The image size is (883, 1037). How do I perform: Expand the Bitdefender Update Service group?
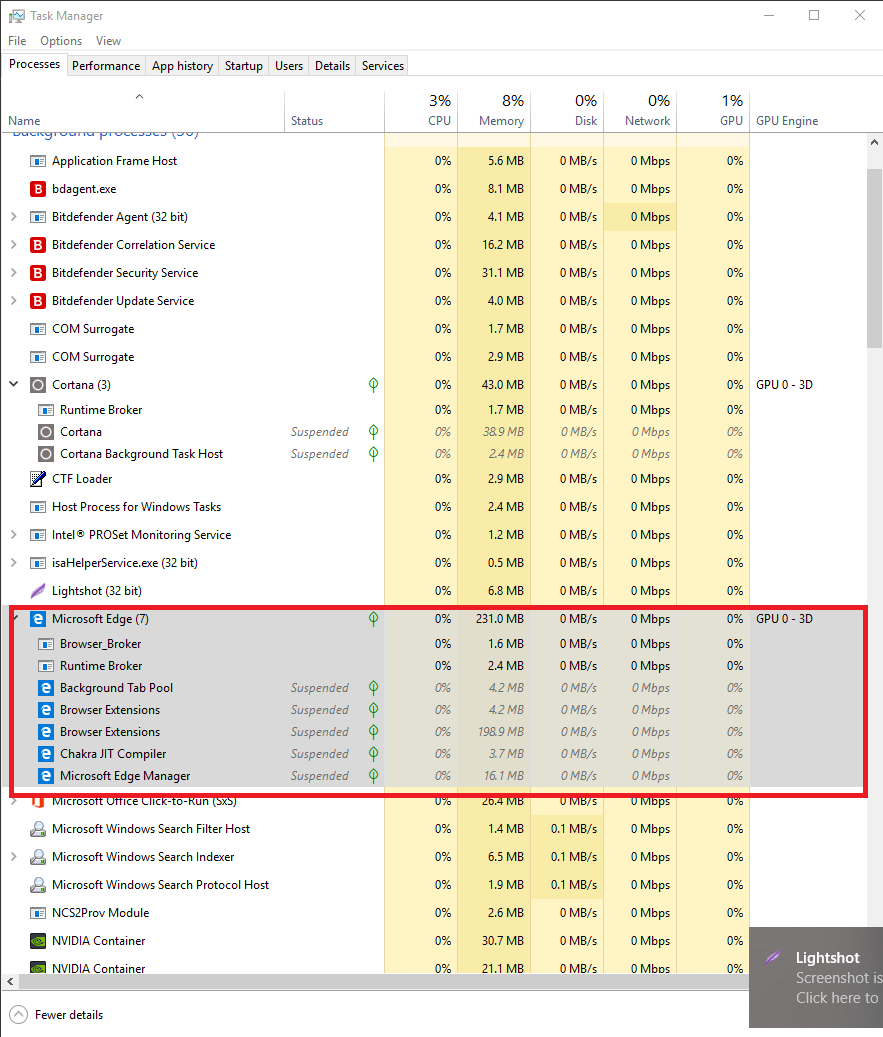(13, 301)
